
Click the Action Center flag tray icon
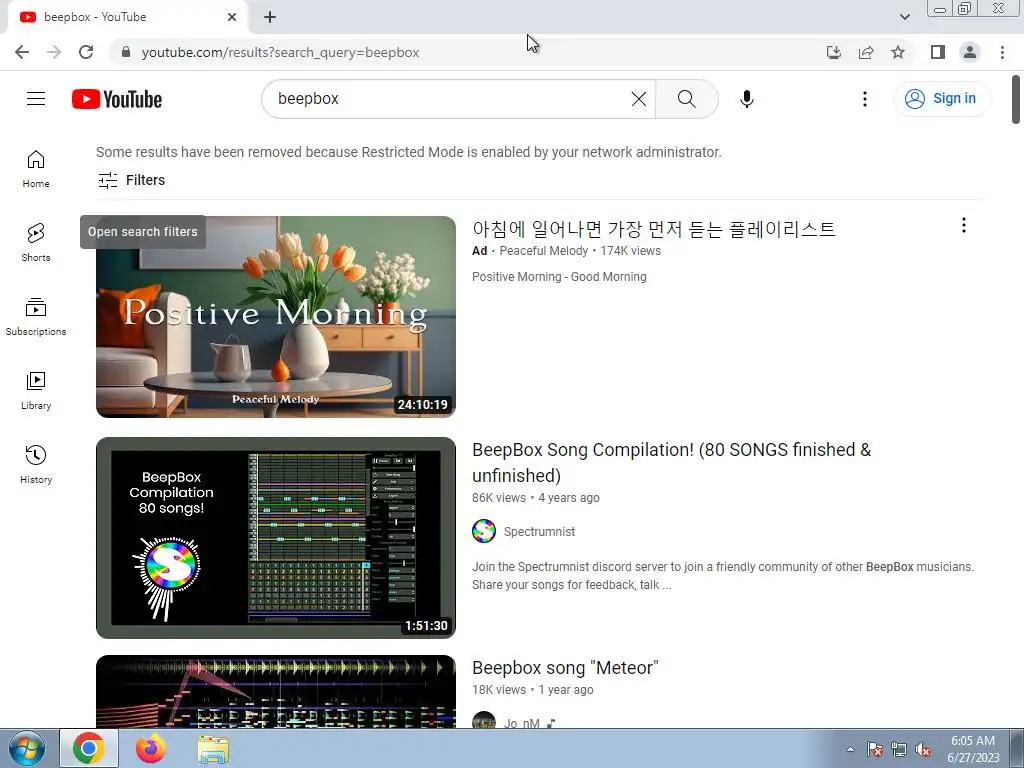(875, 750)
